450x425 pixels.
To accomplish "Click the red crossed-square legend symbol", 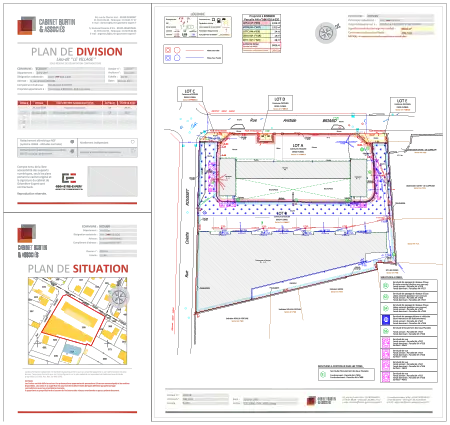I will [168, 50].
